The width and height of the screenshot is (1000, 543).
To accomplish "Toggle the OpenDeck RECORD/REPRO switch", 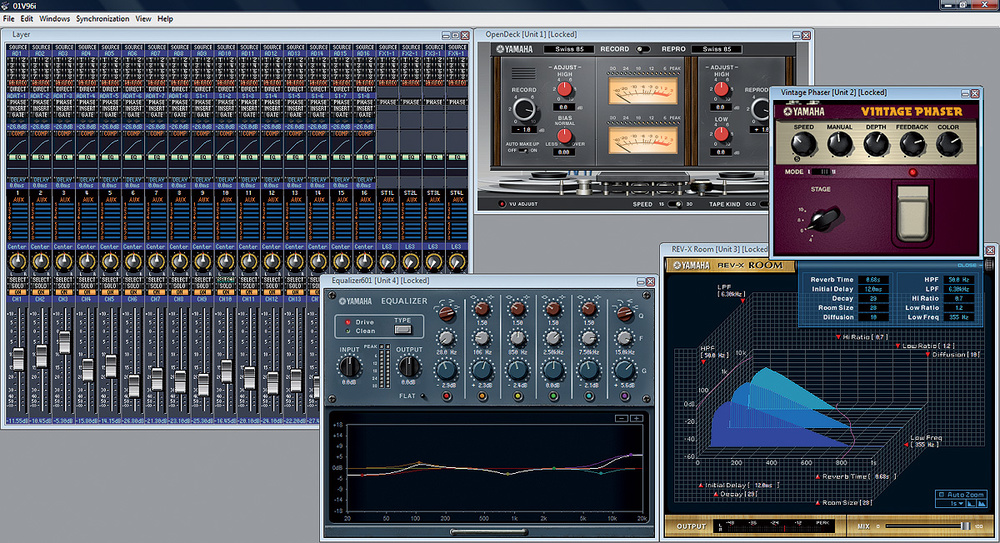I will (642, 48).
